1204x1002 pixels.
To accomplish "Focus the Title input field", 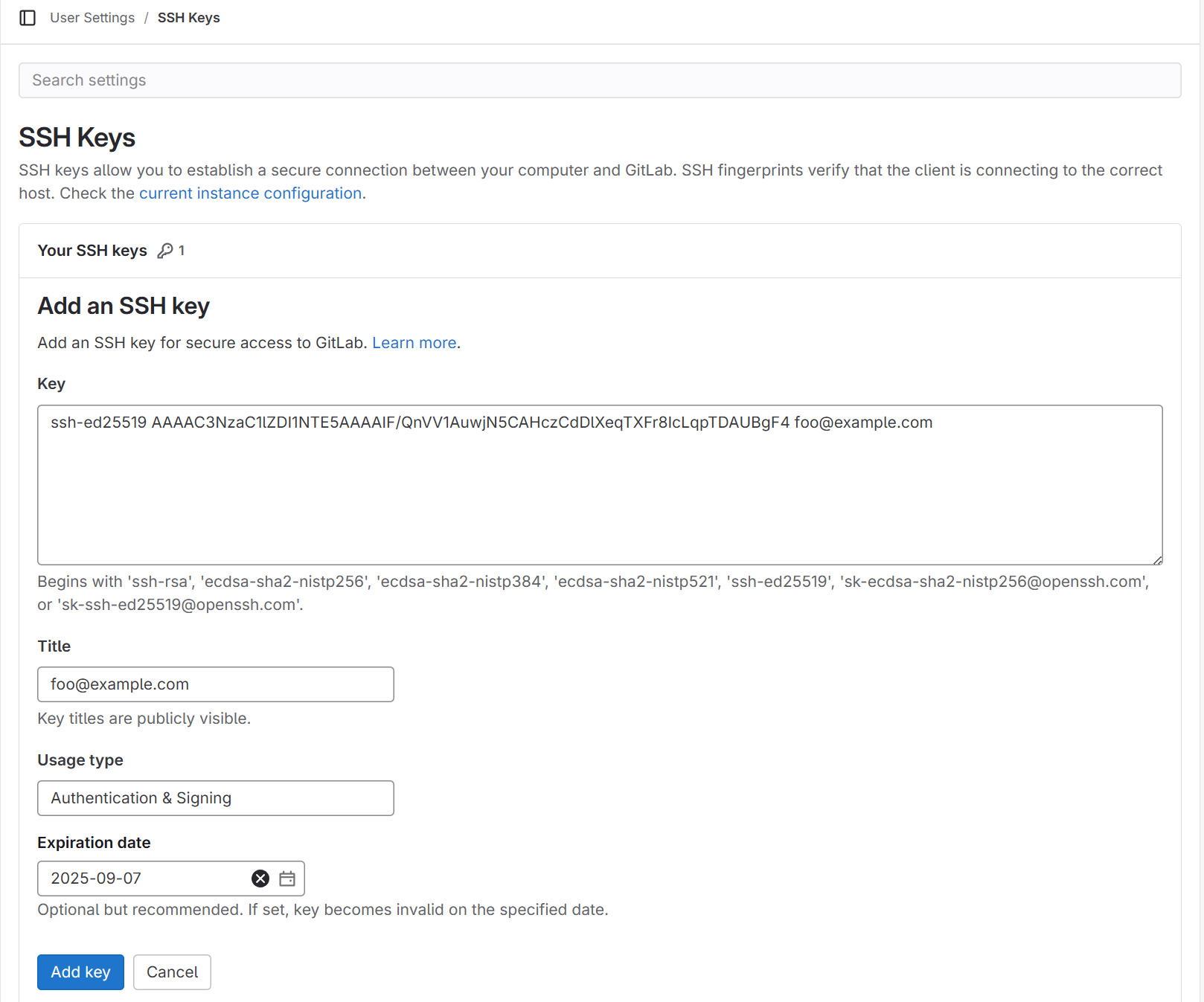I will pos(215,684).
